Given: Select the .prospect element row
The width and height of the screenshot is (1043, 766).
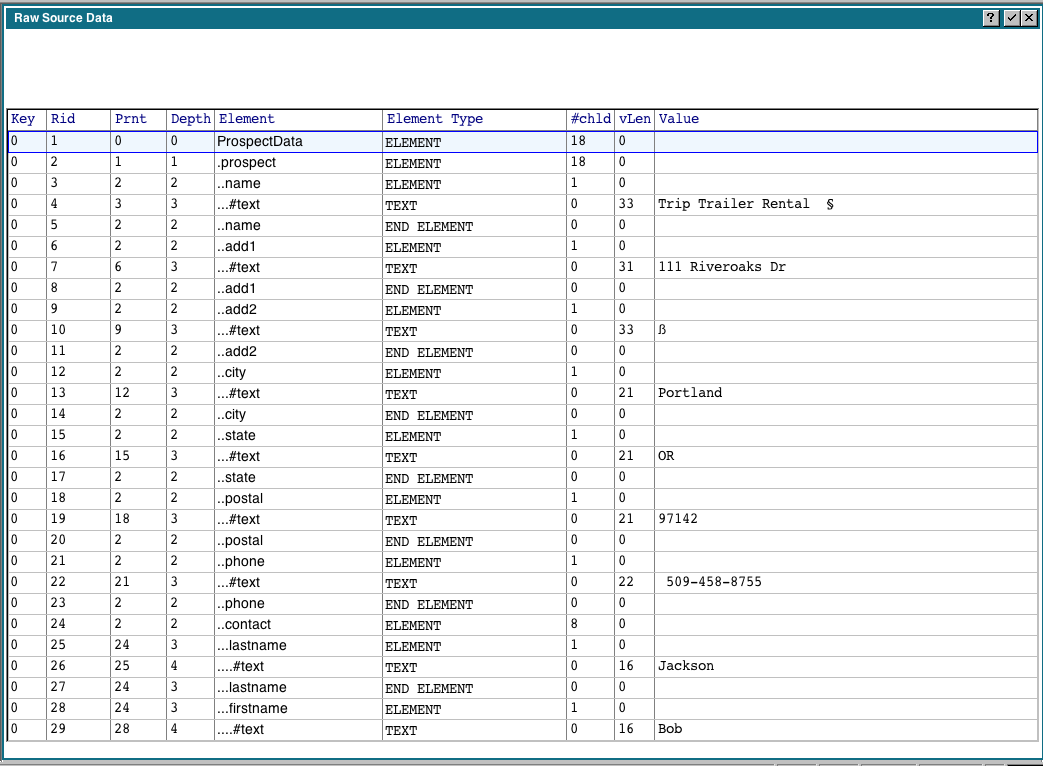Looking at the screenshot, I should pos(247,163).
